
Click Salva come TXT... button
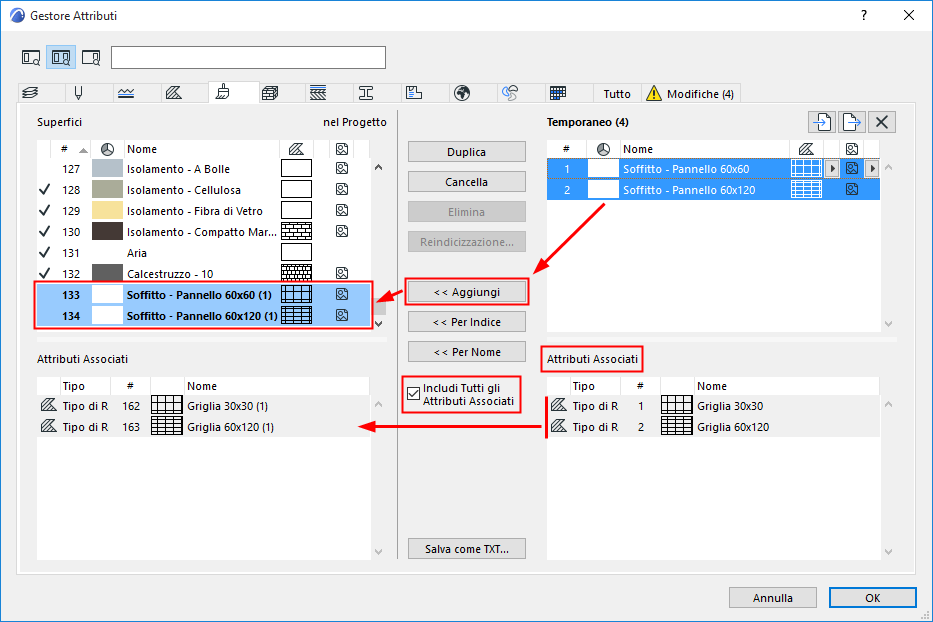tap(466, 549)
